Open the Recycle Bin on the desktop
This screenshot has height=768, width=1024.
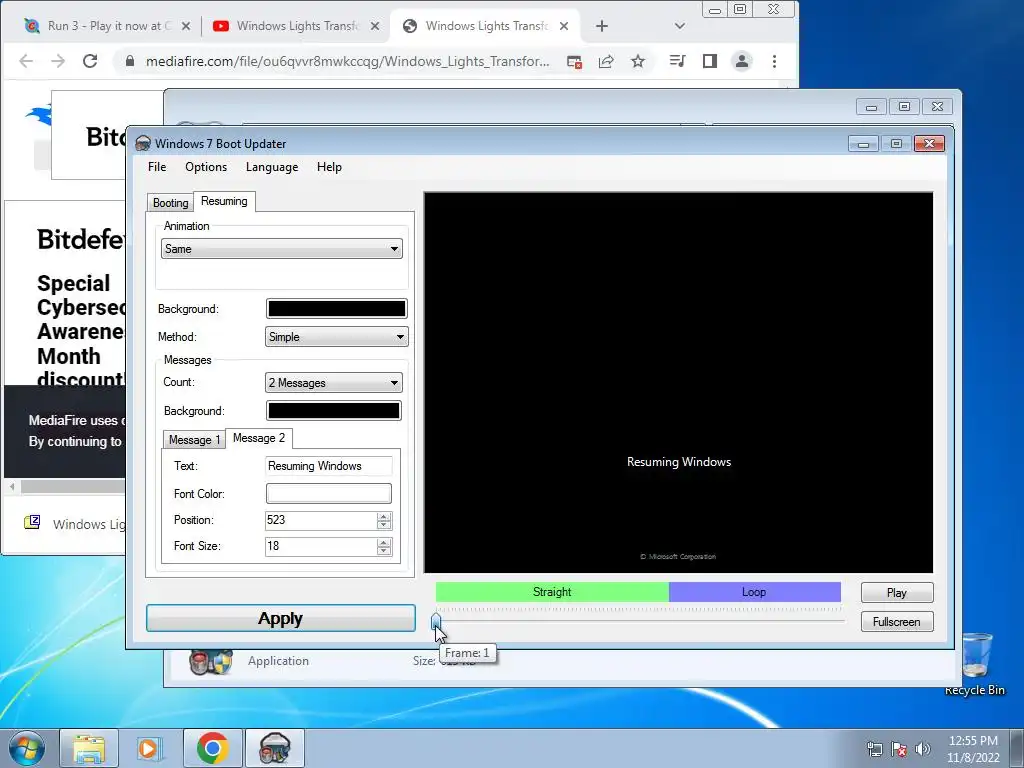(x=975, y=663)
